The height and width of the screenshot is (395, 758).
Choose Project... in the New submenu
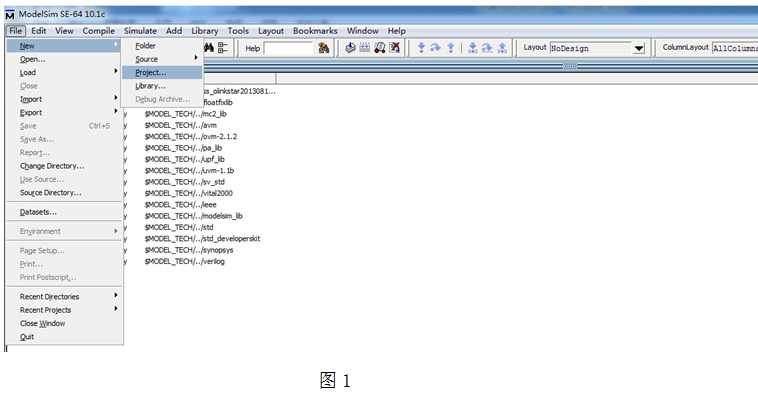point(162,73)
